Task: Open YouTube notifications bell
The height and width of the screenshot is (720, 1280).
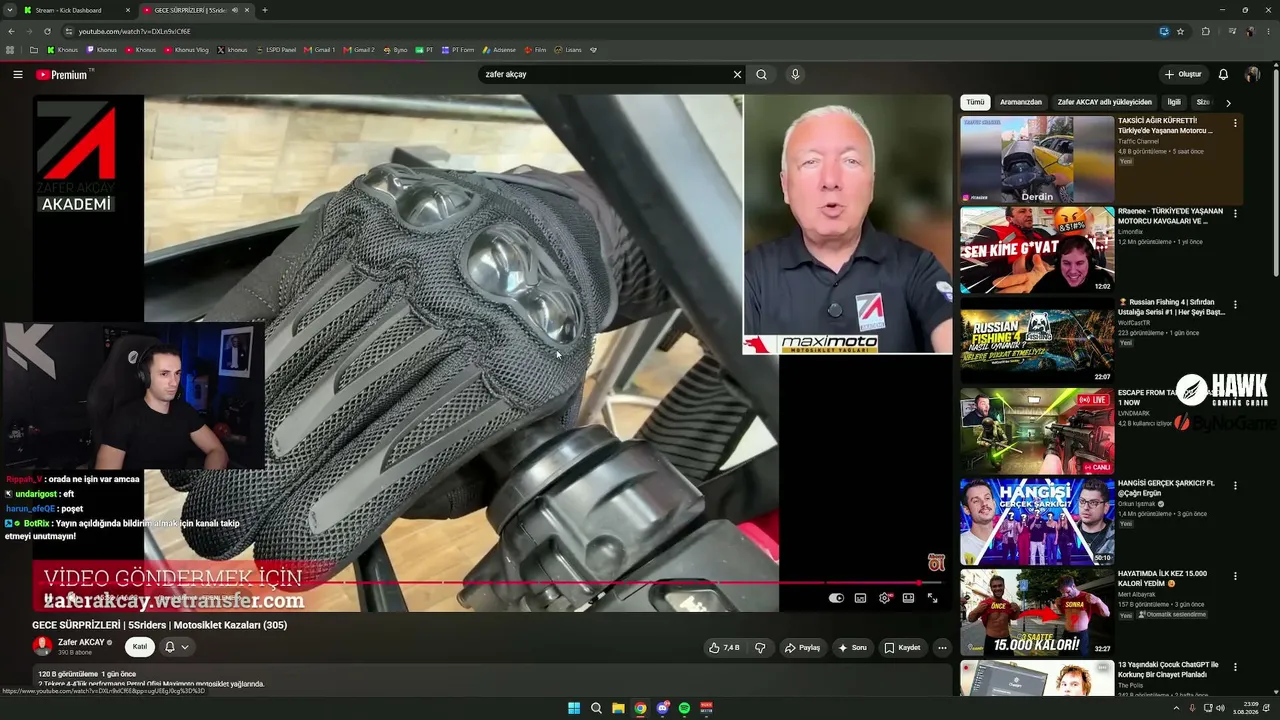Action: pos(1223,74)
